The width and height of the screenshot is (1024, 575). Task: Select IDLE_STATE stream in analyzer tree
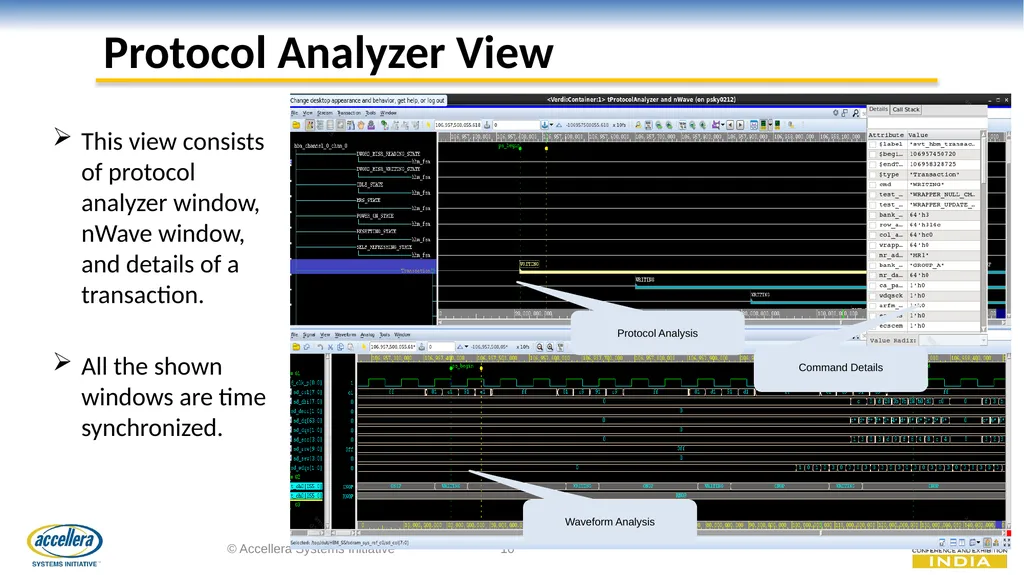click(370, 185)
